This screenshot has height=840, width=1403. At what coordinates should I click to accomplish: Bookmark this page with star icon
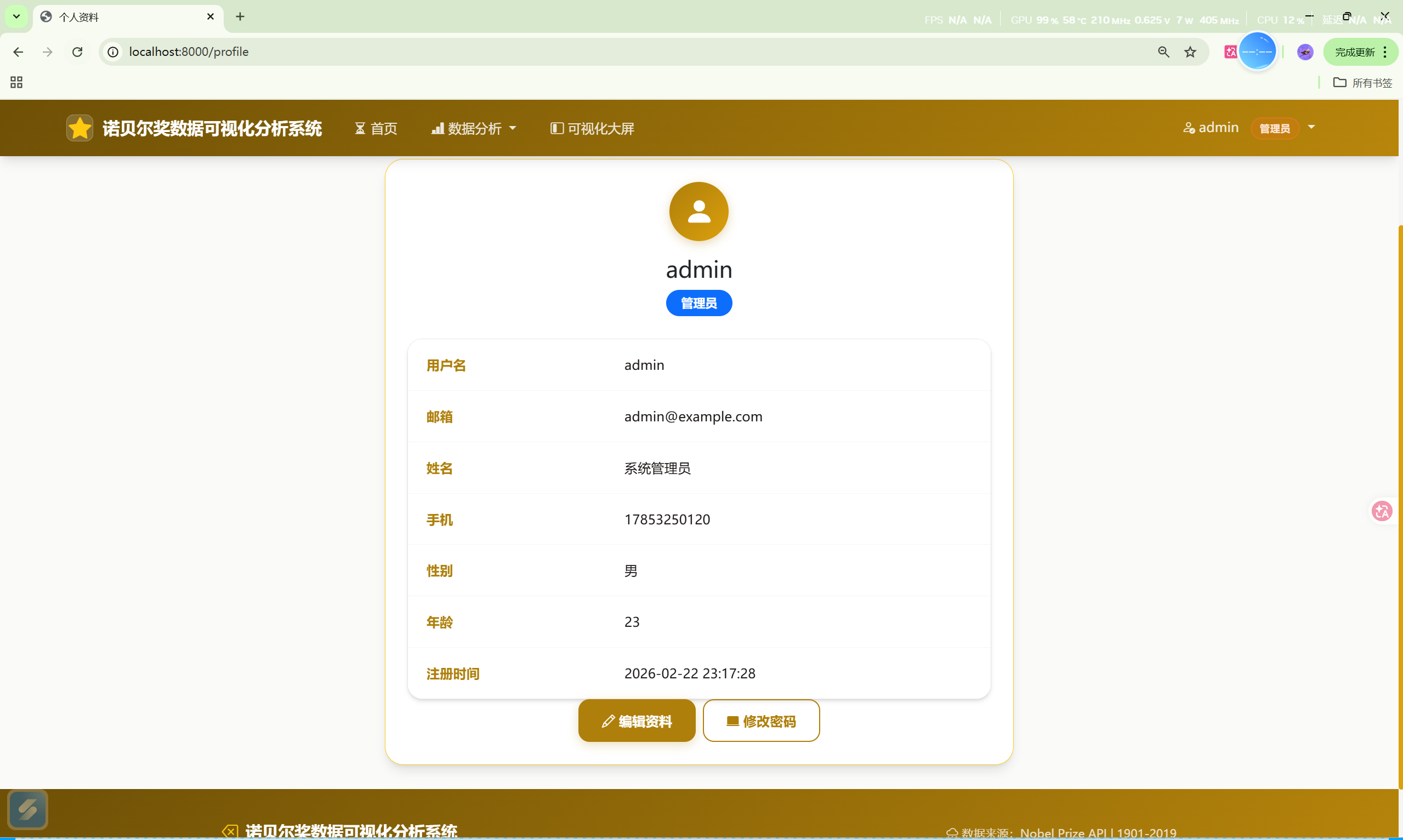pyautogui.click(x=1190, y=52)
